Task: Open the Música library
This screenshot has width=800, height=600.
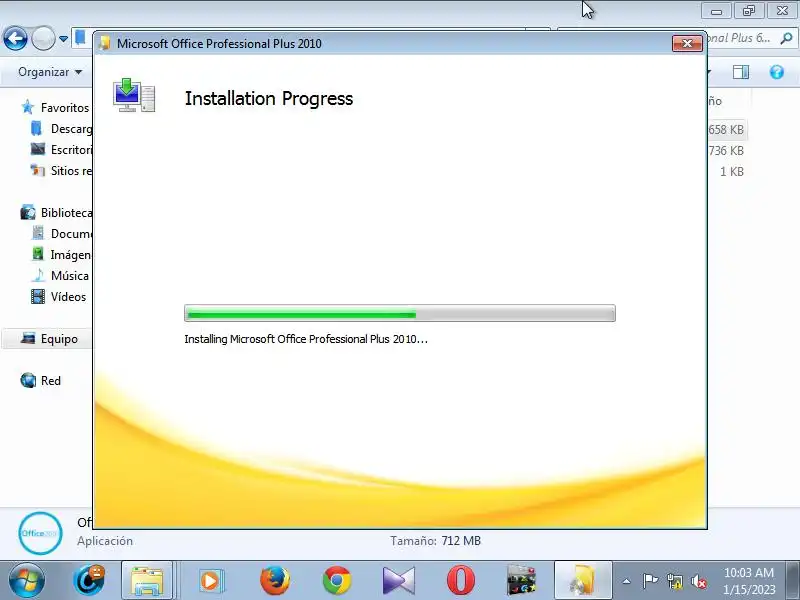Action: coord(70,276)
